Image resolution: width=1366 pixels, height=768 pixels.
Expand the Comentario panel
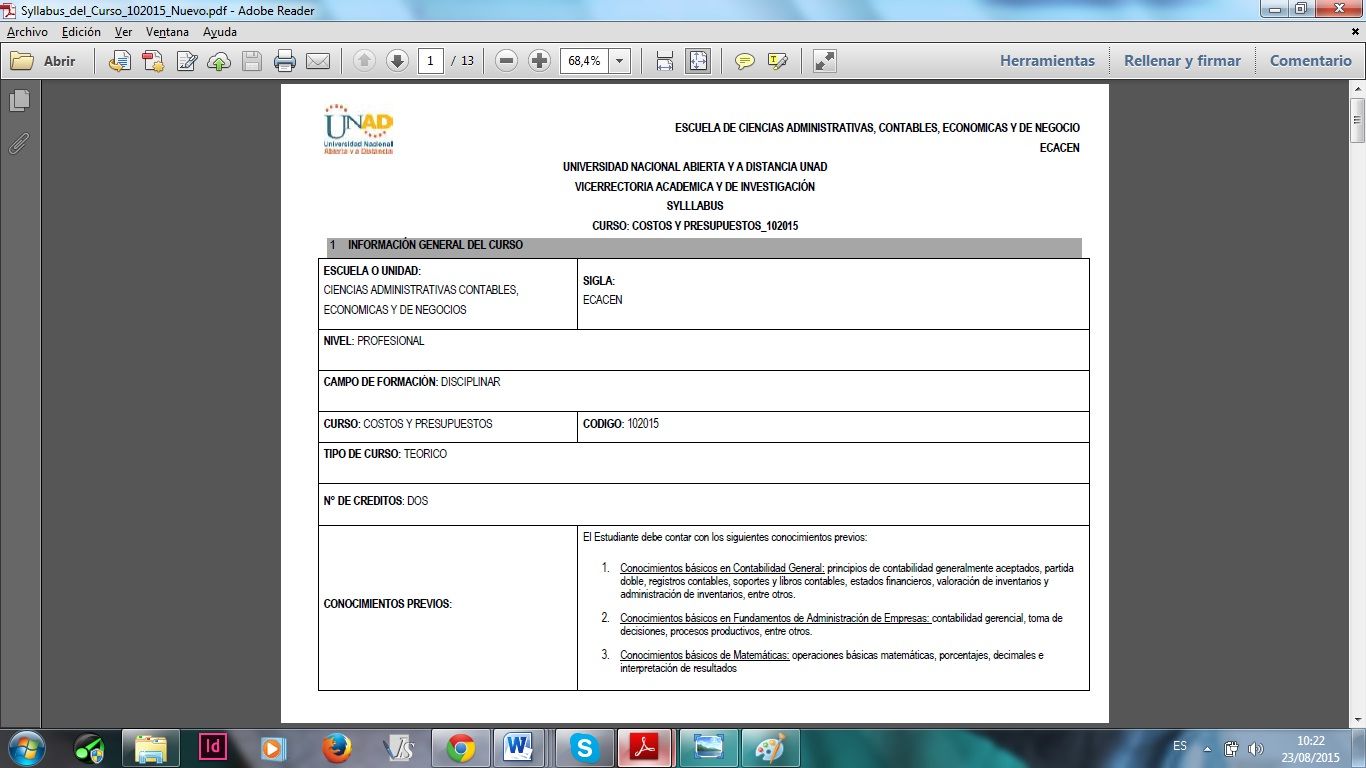click(x=1310, y=61)
